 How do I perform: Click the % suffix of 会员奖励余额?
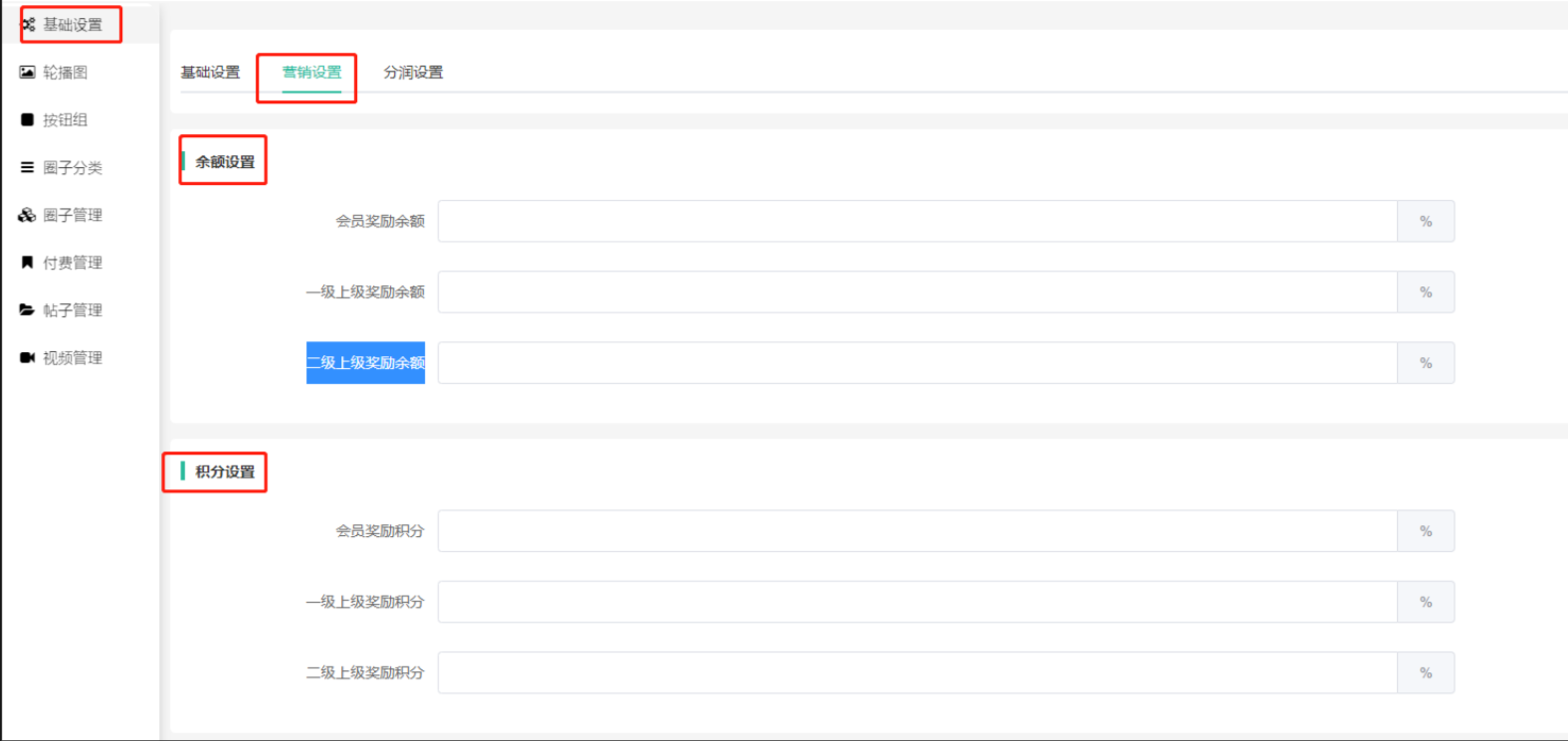(1426, 221)
